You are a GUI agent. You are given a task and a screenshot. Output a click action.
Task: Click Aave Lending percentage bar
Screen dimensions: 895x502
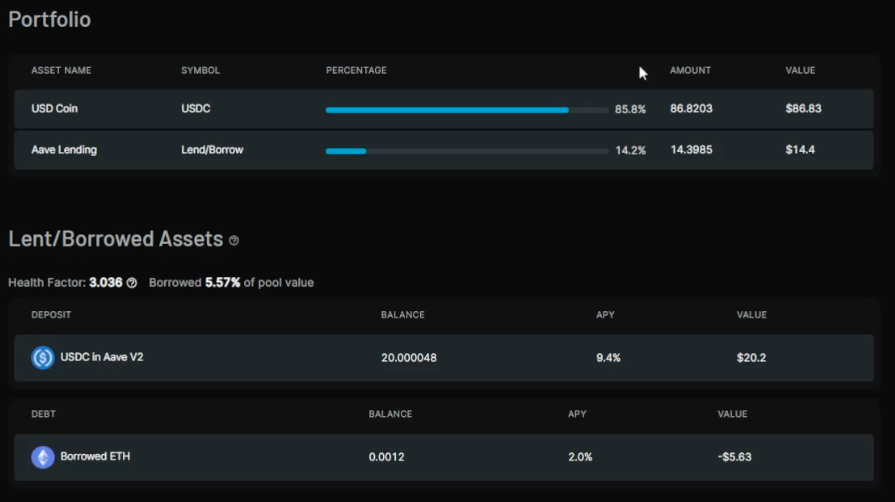(x=467, y=151)
